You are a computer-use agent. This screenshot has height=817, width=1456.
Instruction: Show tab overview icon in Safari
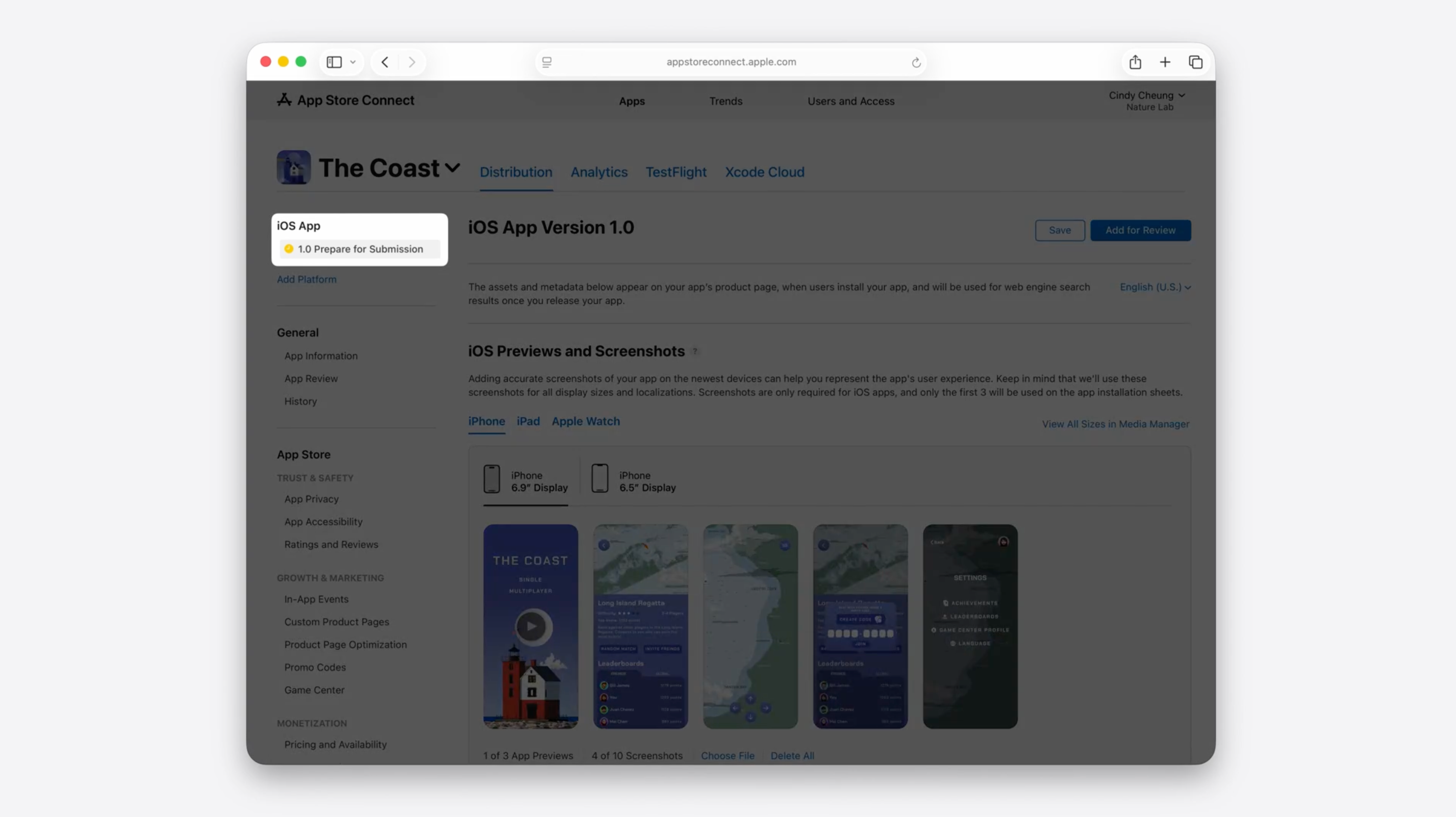1195,62
